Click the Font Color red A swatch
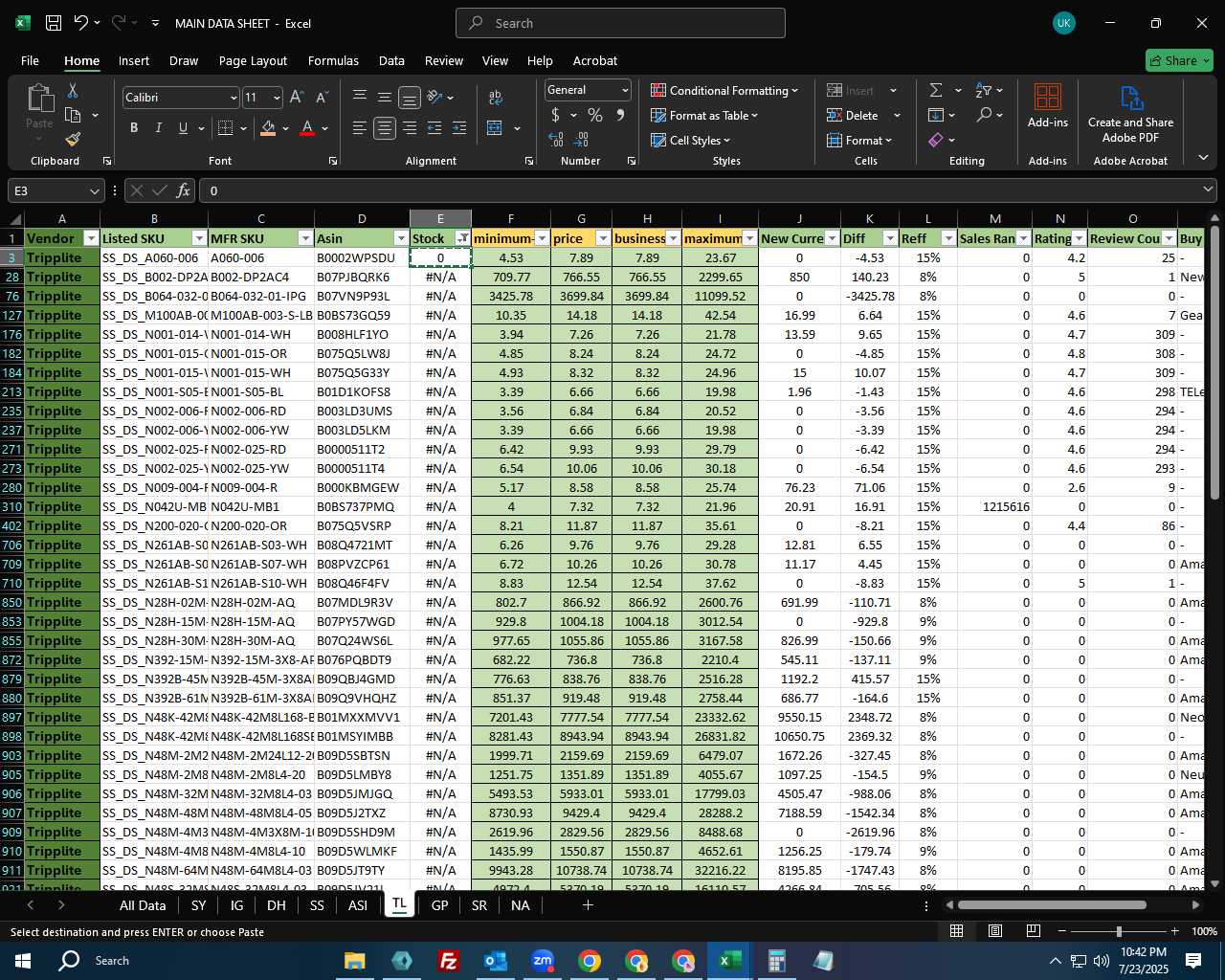This screenshot has height=980, width=1225. [307, 128]
